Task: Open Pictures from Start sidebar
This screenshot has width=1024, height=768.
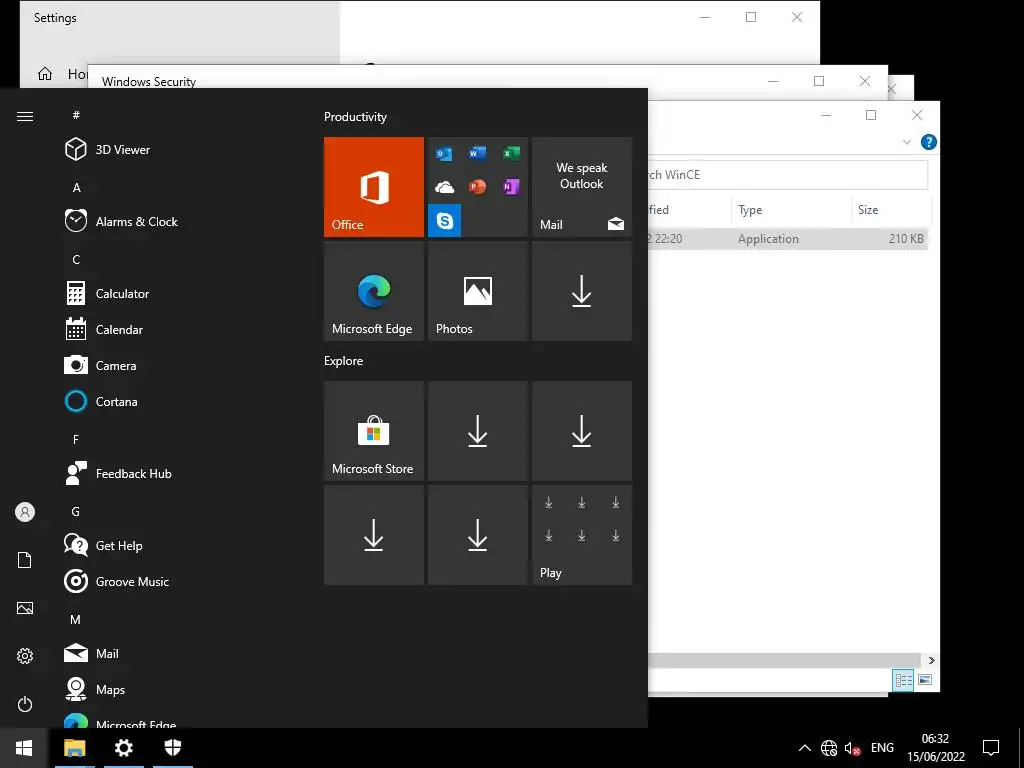Action: (x=25, y=608)
